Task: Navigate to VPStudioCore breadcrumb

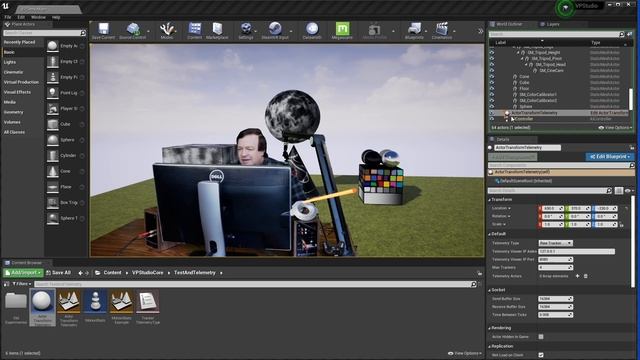Action: pyautogui.click(x=147, y=273)
